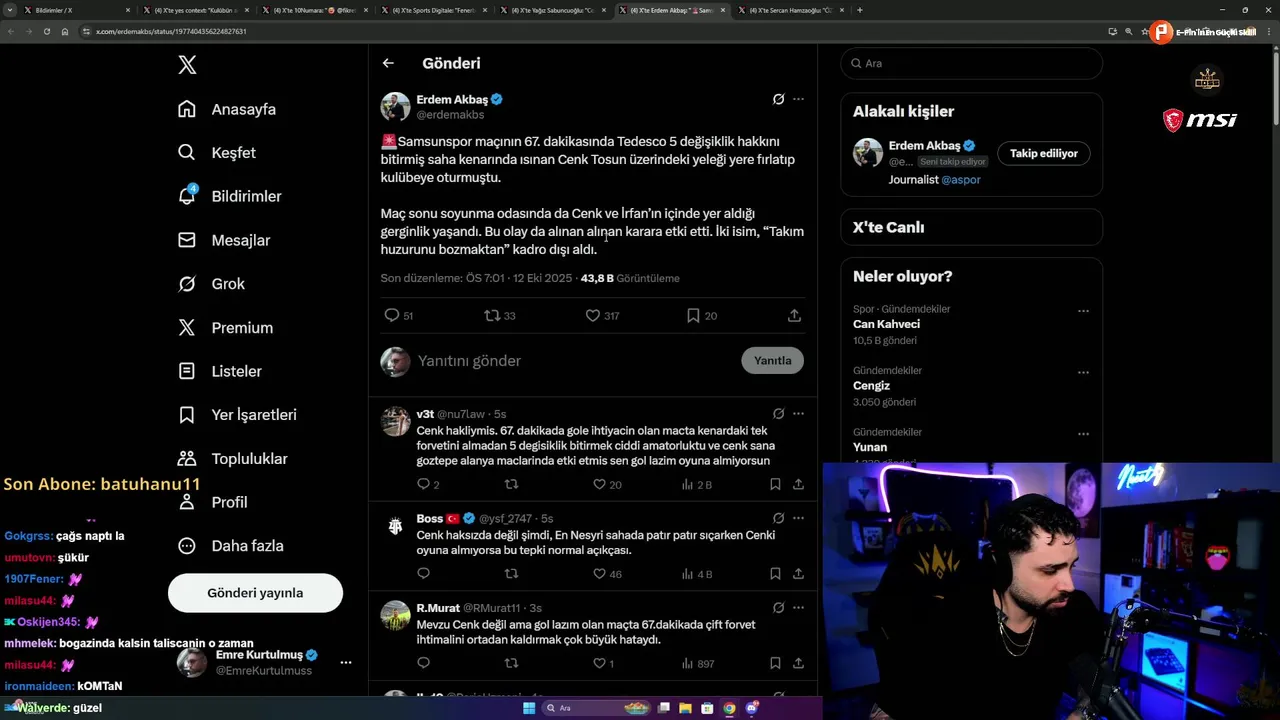Screen dimensions: 1280x720
Task: Click Grok icon on R.Murat's reply
Action: point(778,607)
